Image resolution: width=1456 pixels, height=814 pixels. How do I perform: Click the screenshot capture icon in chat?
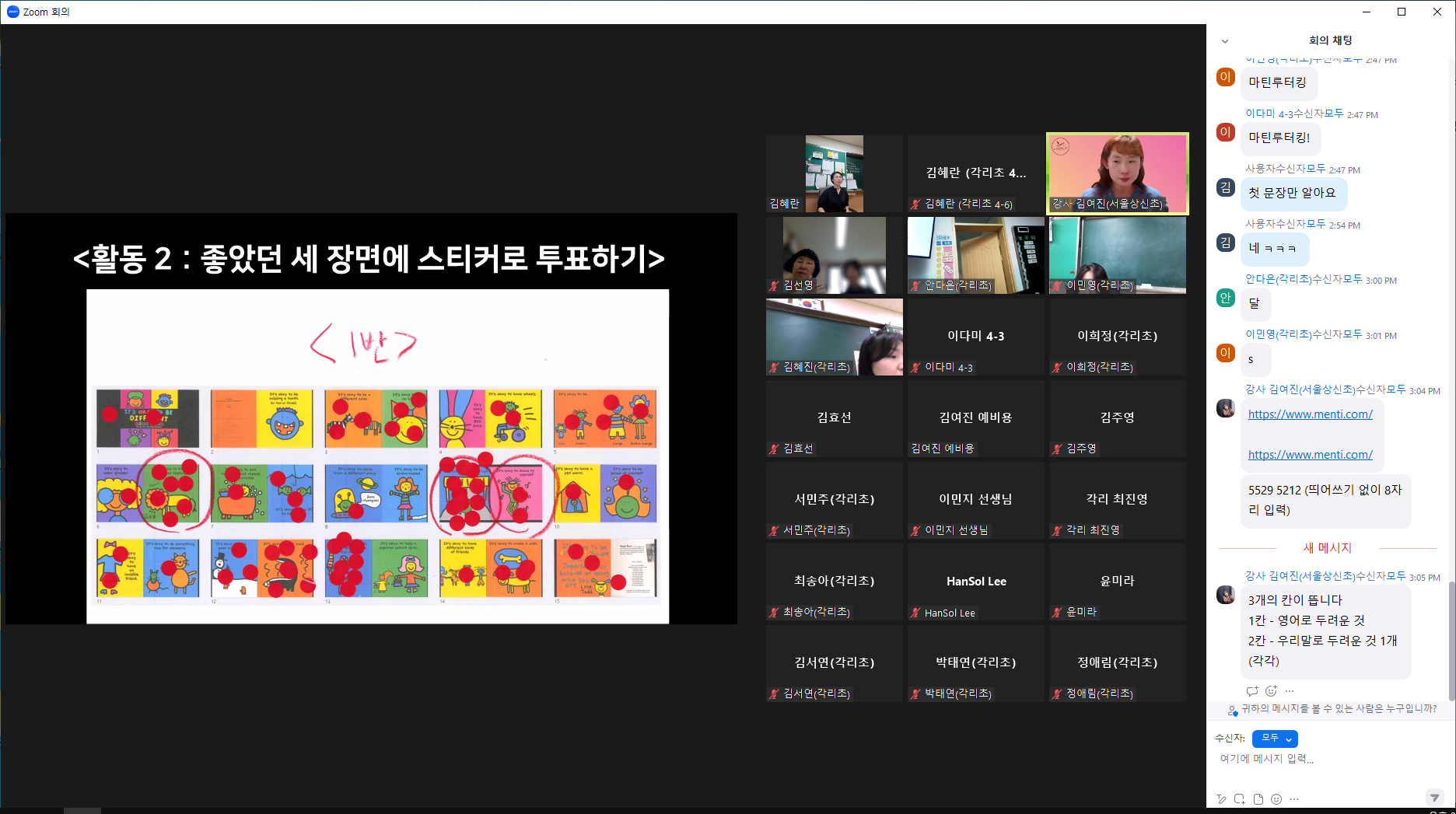[1240, 799]
